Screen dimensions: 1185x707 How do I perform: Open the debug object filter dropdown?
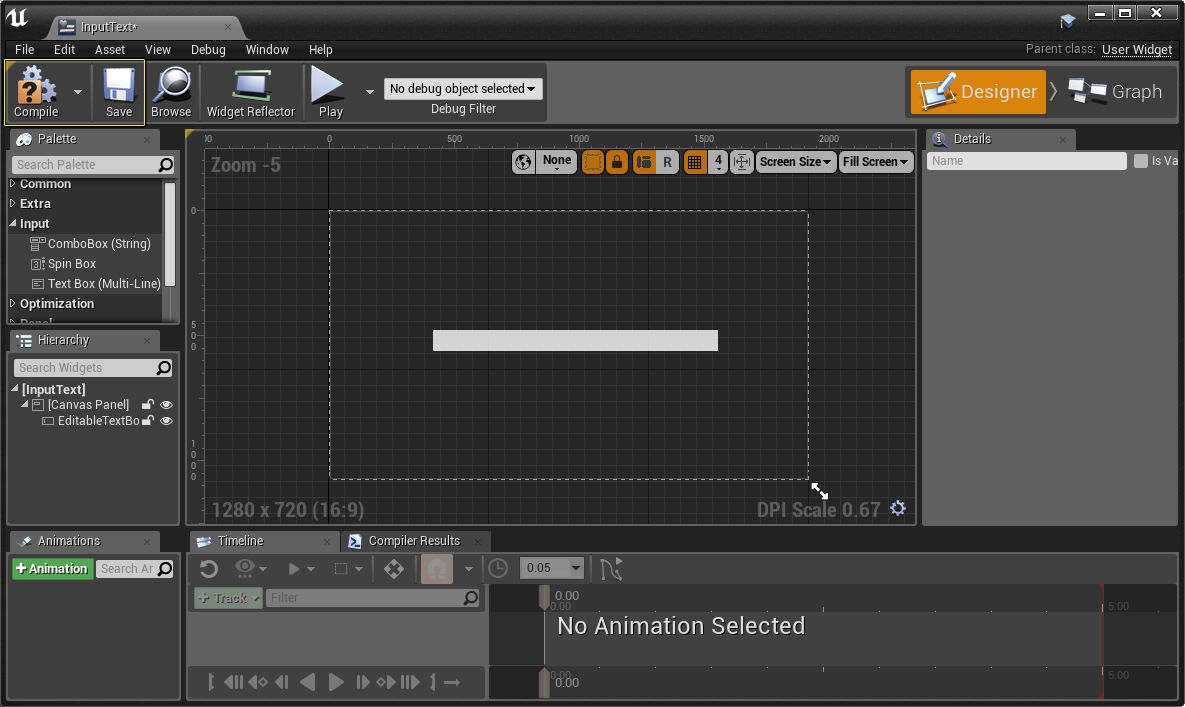click(x=462, y=89)
